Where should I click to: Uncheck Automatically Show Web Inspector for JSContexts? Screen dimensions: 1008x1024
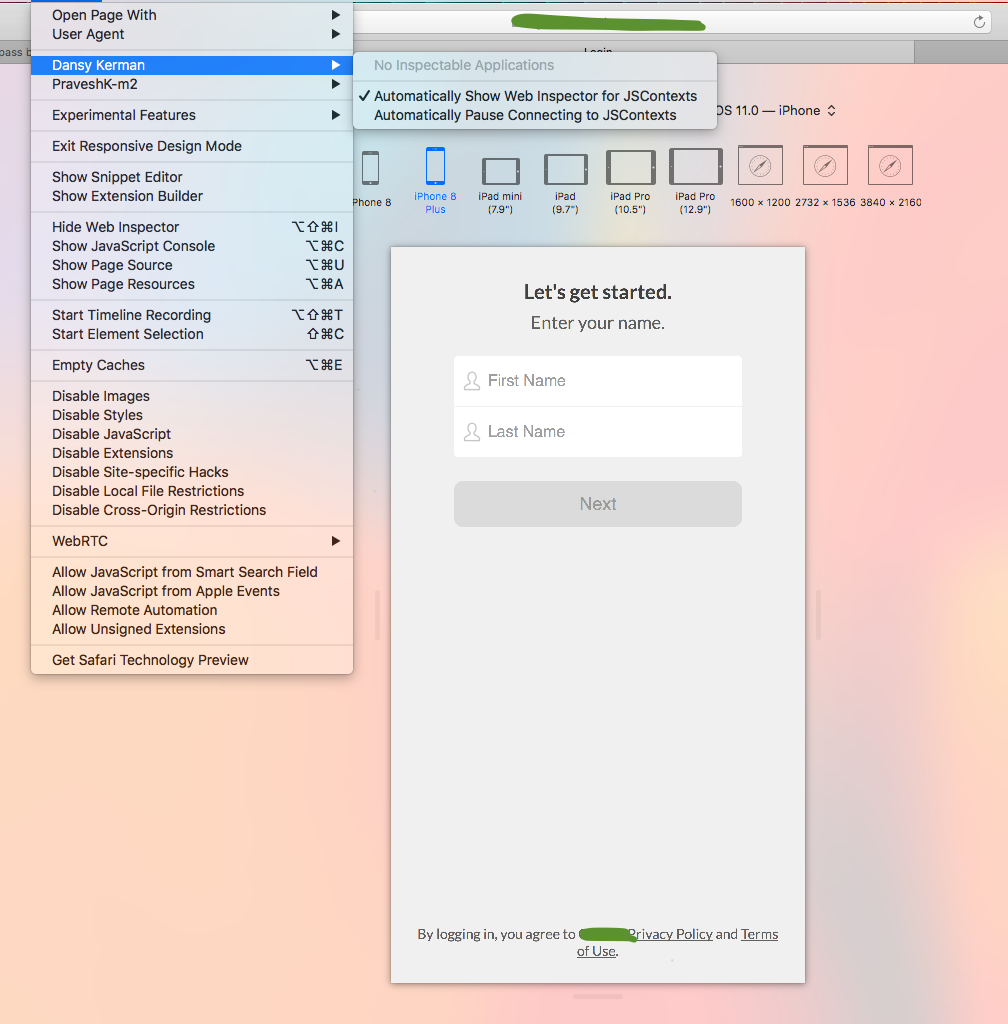[x=540, y=96]
